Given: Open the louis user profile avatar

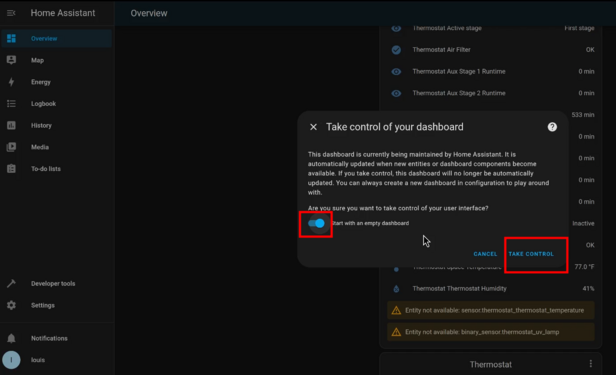Looking at the screenshot, I should [x=11, y=360].
